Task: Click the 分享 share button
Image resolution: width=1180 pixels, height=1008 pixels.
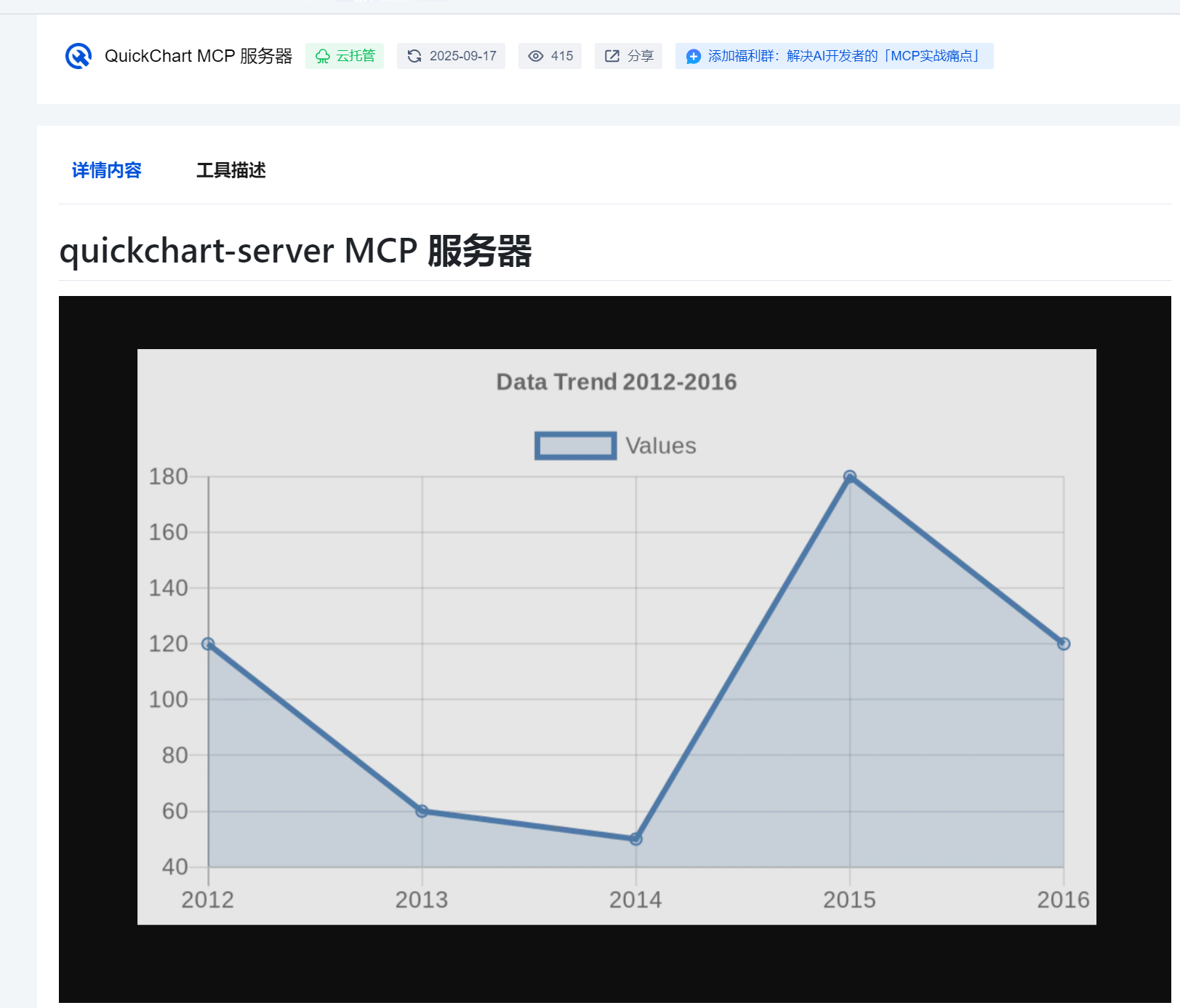Action: click(x=628, y=56)
